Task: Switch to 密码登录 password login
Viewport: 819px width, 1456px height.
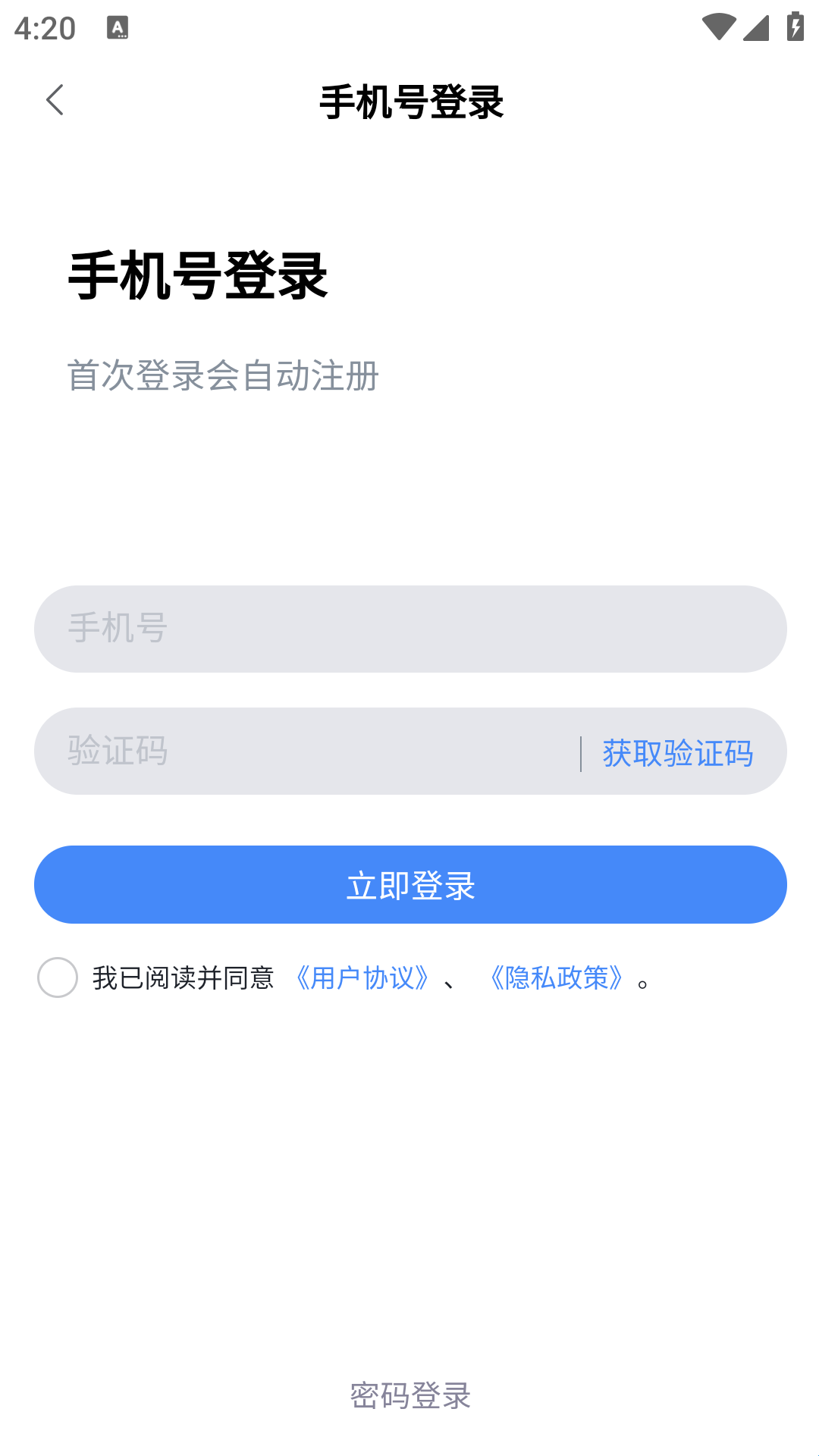Action: (410, 1395)
